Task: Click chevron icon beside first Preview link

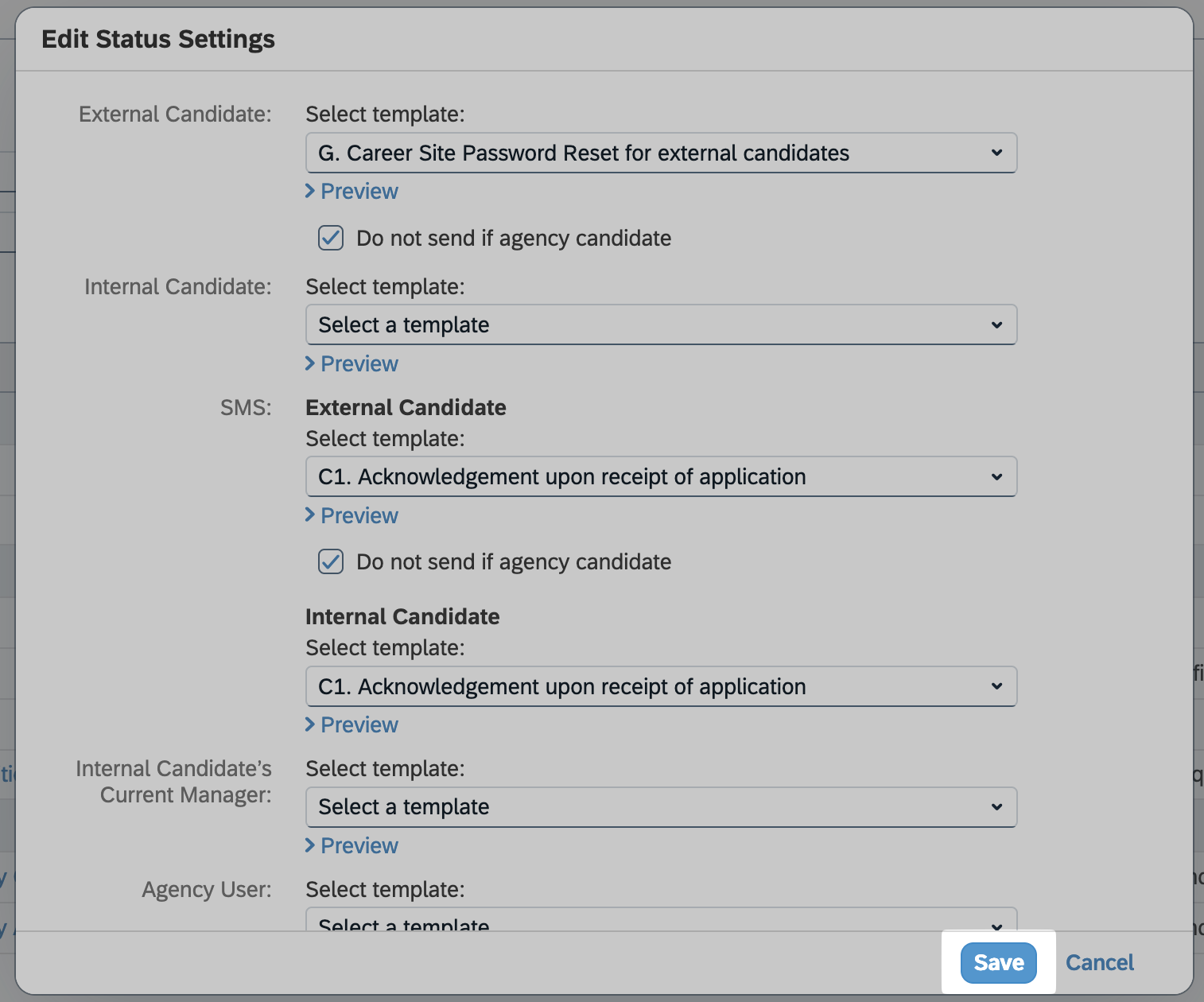Action: click(x=310, y=192)
